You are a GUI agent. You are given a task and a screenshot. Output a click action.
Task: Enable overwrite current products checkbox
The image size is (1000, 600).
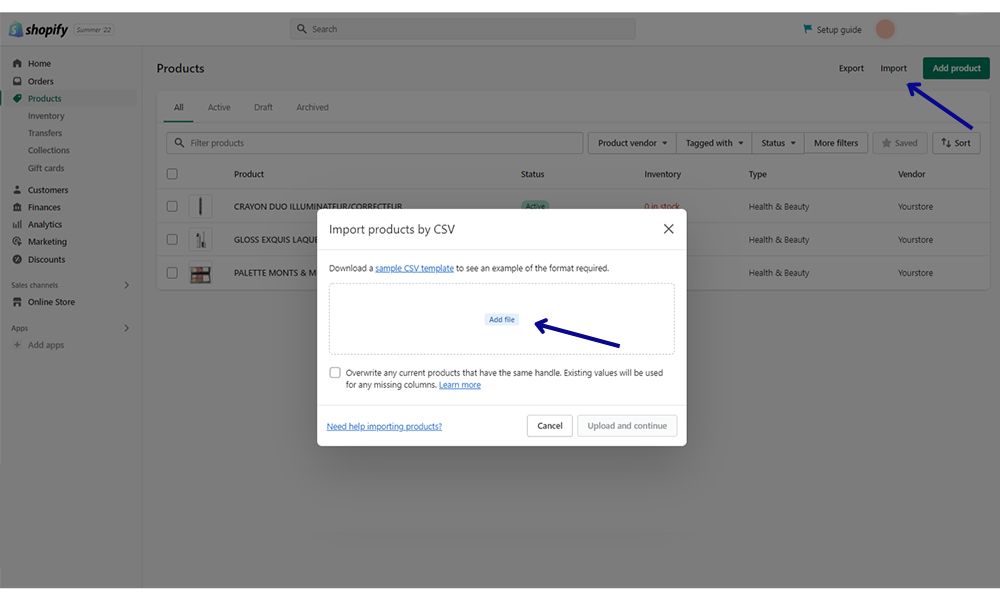coord(335,372)
